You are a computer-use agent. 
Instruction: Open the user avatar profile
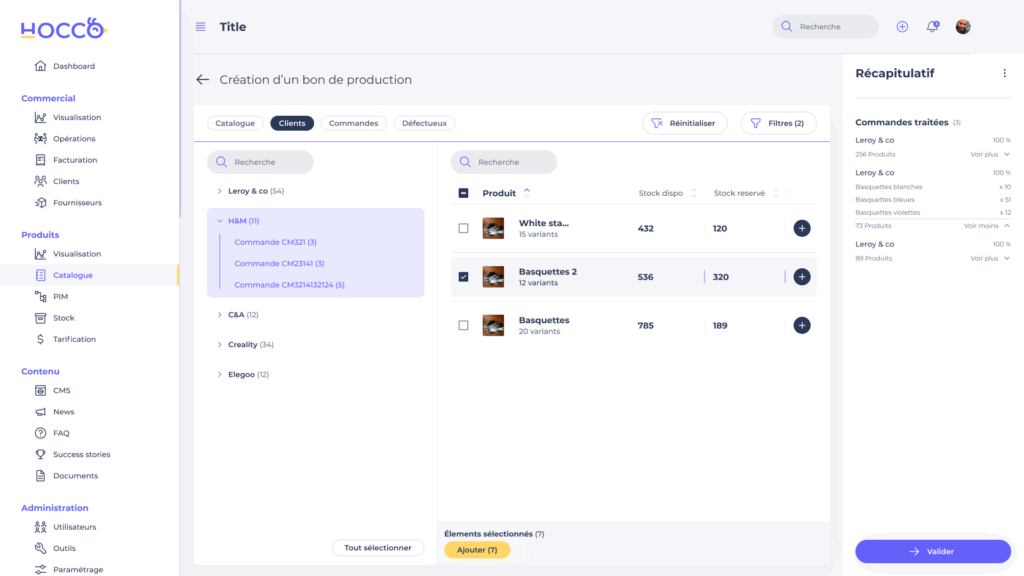point(963,27)
